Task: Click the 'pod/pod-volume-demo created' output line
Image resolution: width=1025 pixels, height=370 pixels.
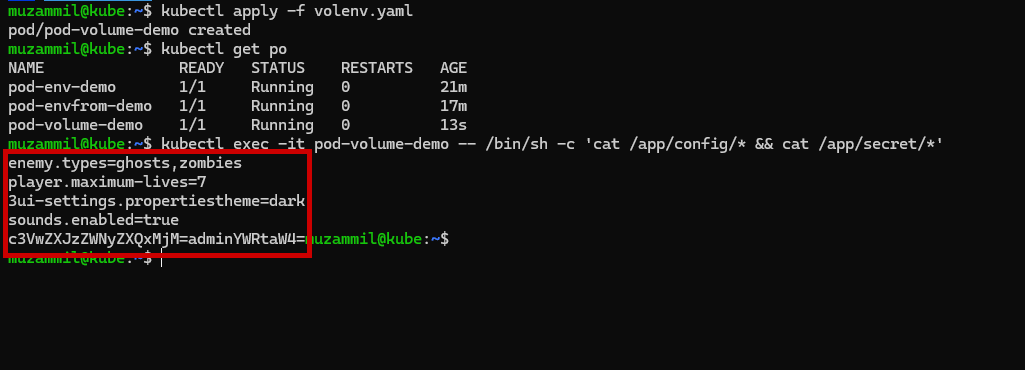Action: click(x=129, y=30)
